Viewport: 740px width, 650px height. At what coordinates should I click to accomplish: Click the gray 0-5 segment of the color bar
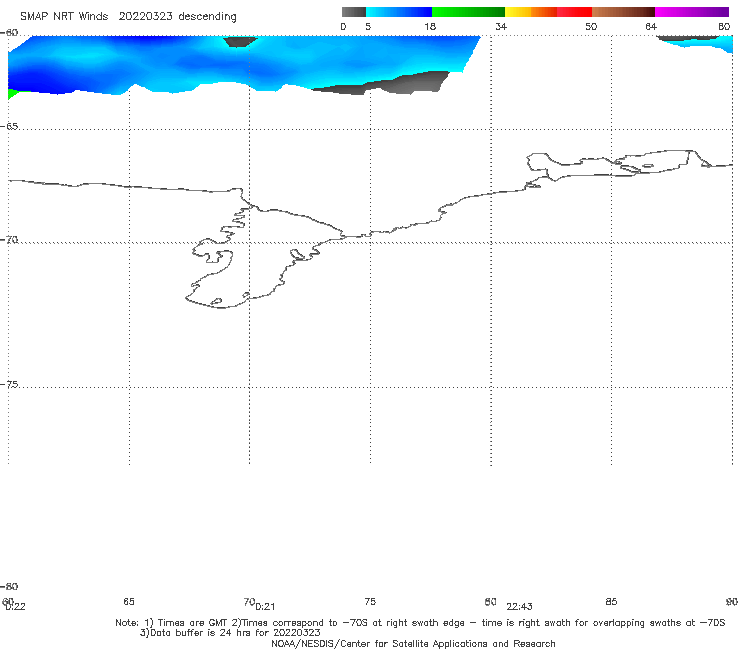(354, 12)
